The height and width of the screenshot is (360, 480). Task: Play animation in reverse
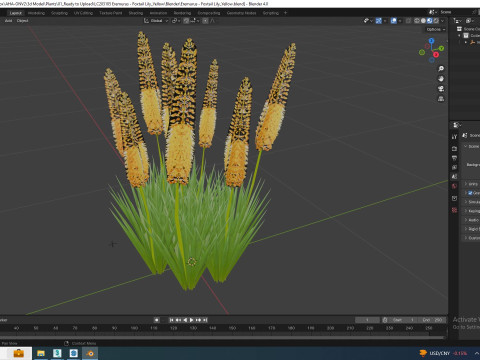pos(185,320)
